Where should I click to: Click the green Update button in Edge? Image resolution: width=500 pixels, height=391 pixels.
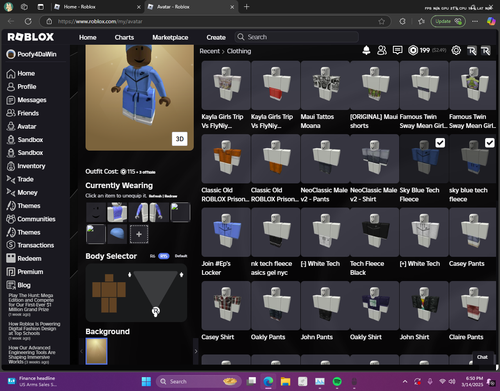click(x=448, y=21)
